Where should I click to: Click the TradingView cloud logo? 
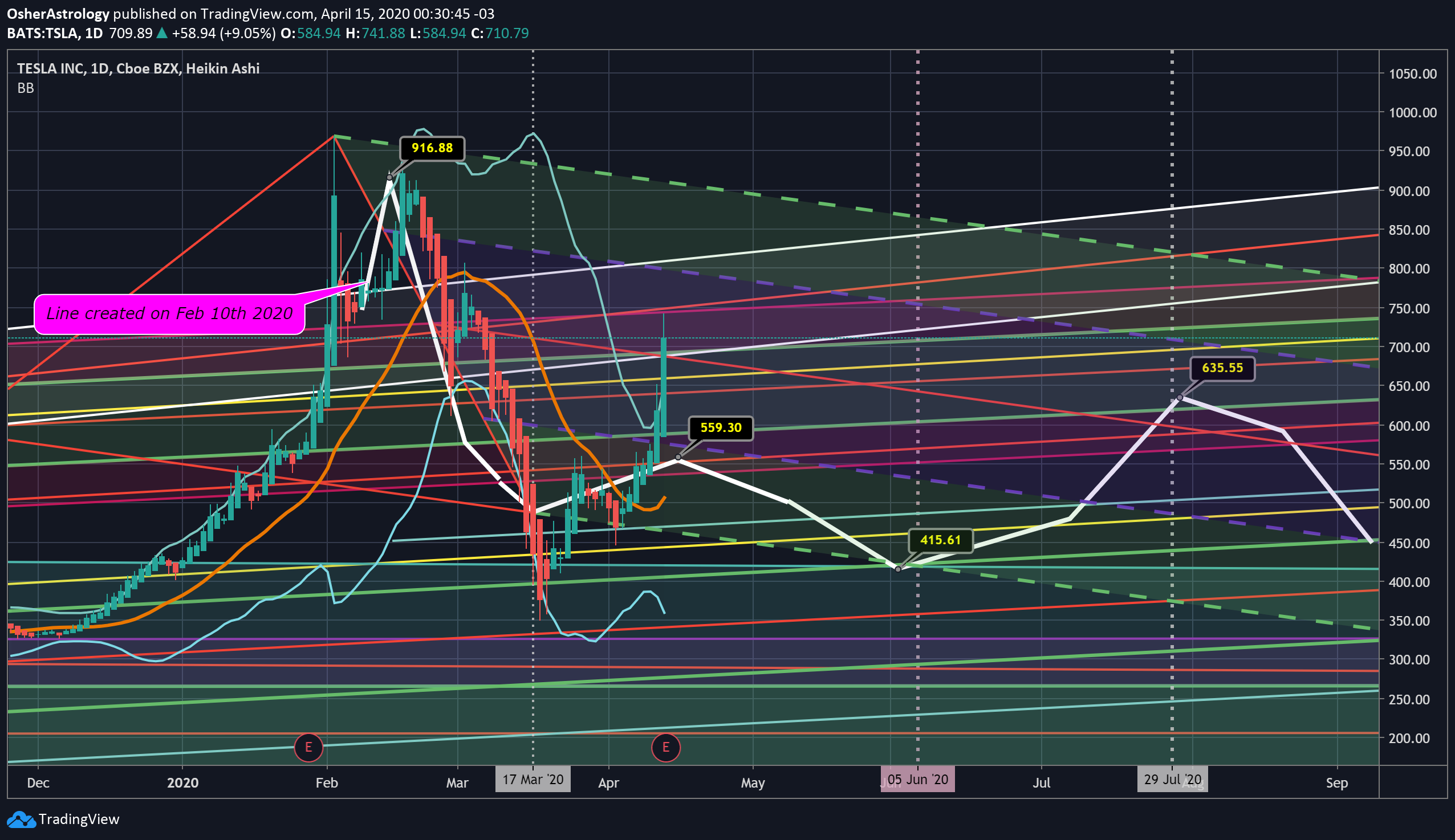[x=21, y=819]
